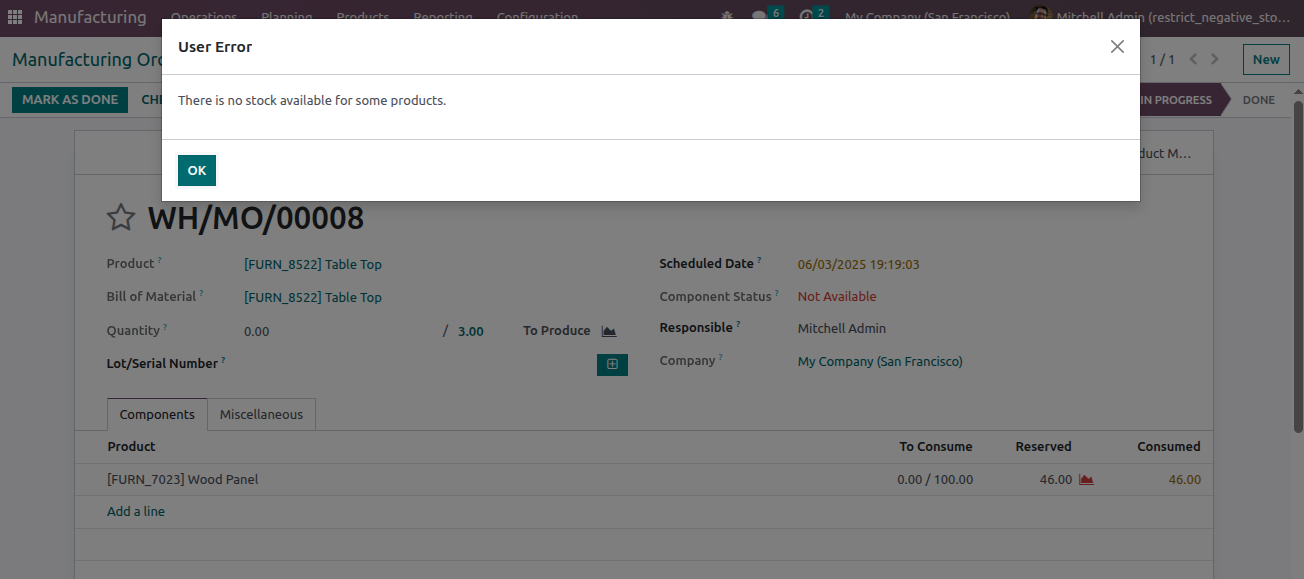
Task: Click Add a line in components
Action: pyautogui.click(x=136, y=512)
